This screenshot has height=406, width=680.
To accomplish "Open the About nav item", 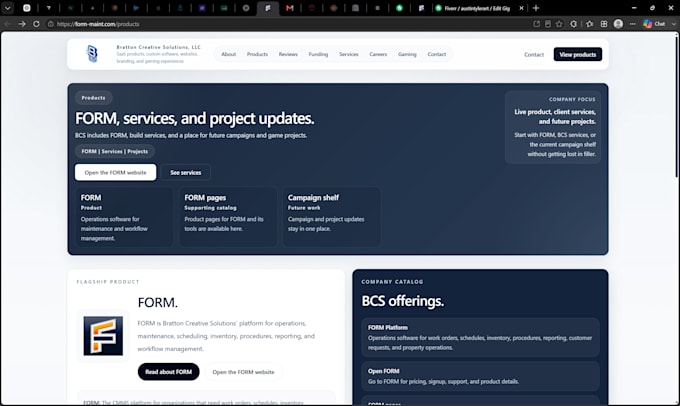I will click(x=229, y=54).
